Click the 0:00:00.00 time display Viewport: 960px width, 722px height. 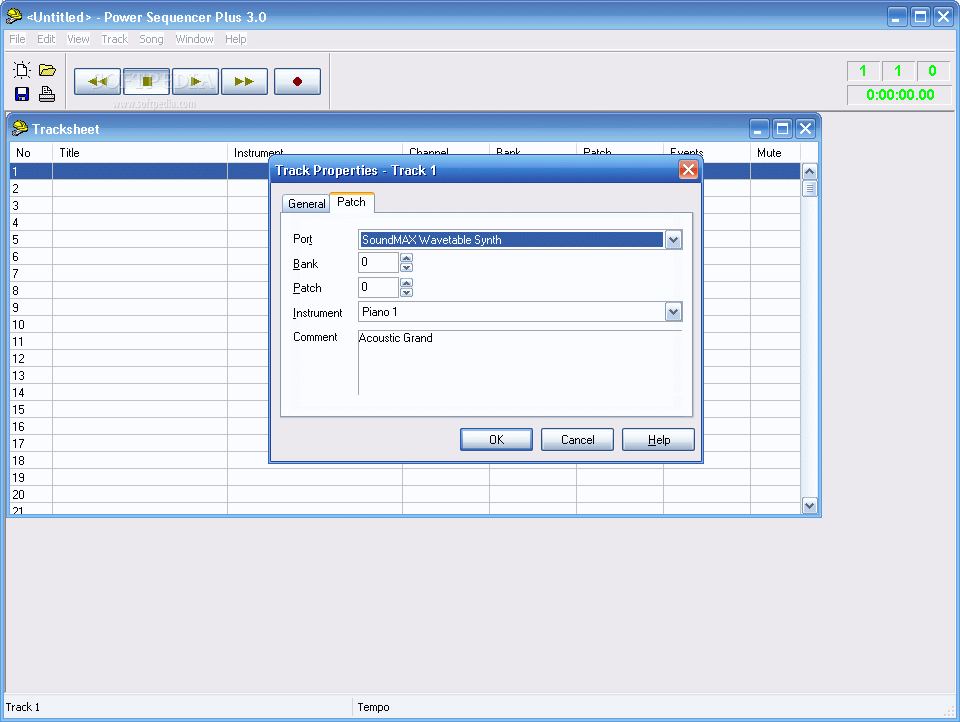click(899, 95)
